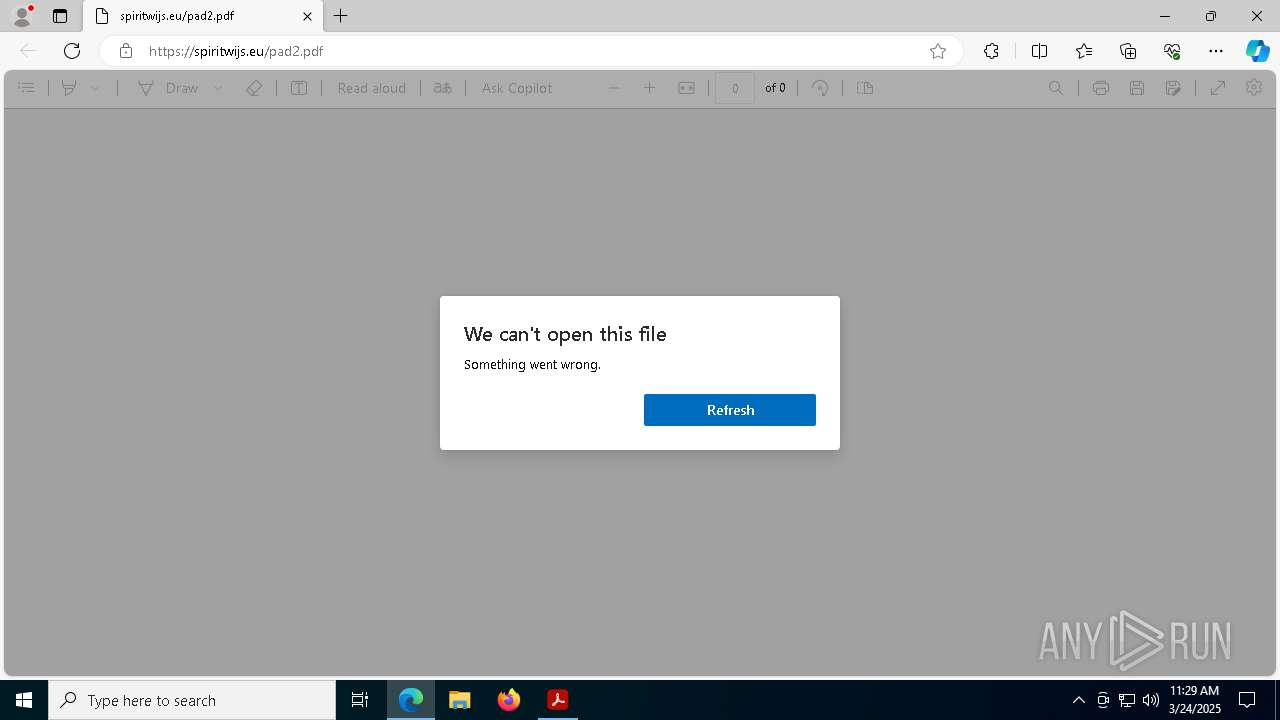The image size is (1280, 720).
Task: Launch Firefox from taskbar
Action: coord(509,700)
